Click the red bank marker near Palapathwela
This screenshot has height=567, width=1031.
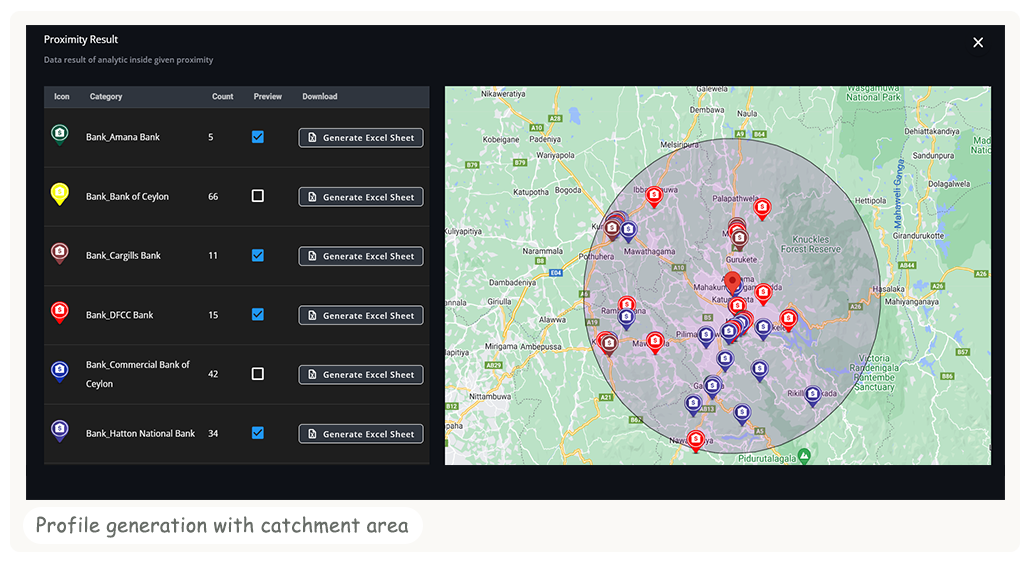[762, 209]
